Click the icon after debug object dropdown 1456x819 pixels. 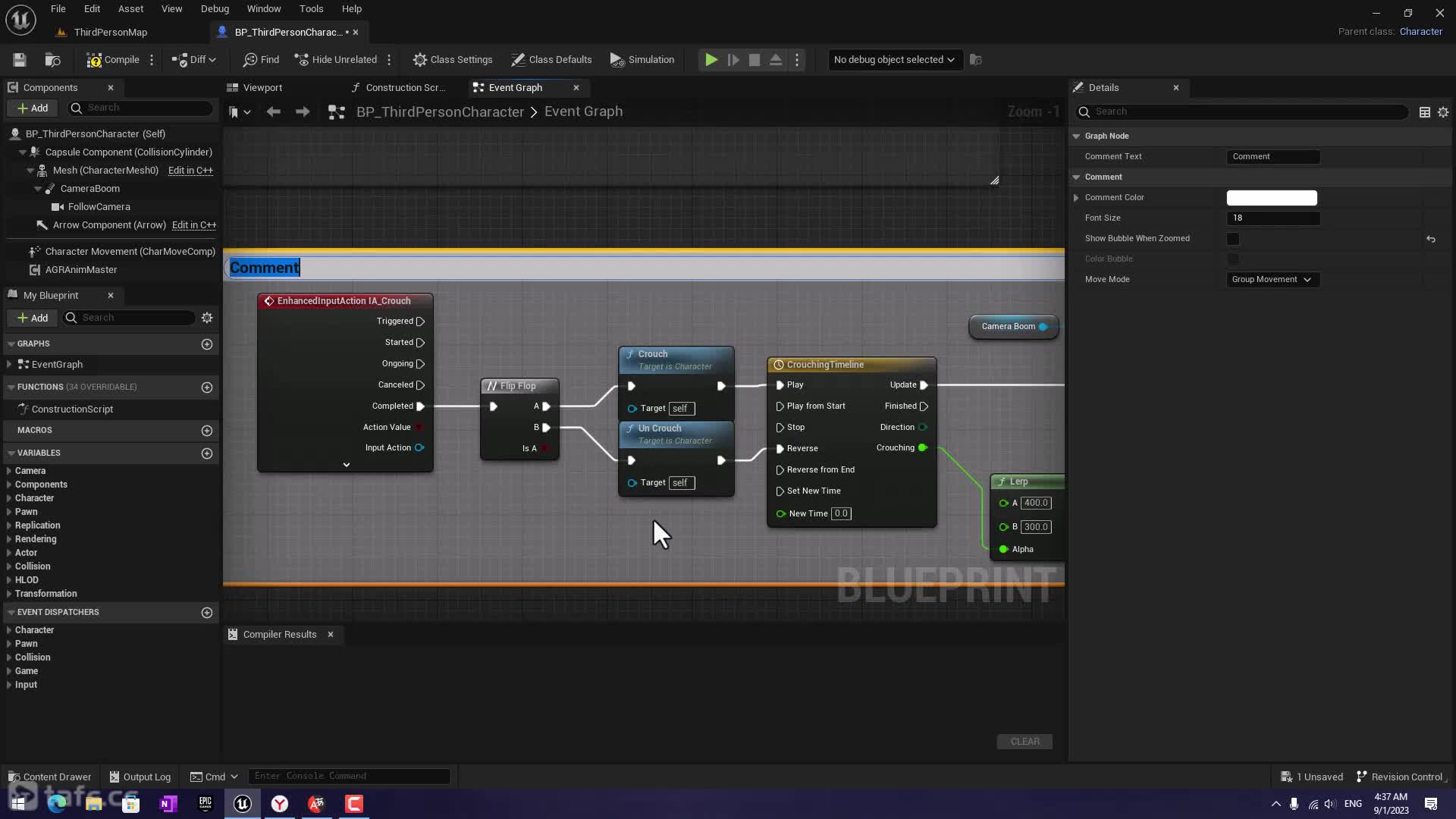[x=976, y=60]
